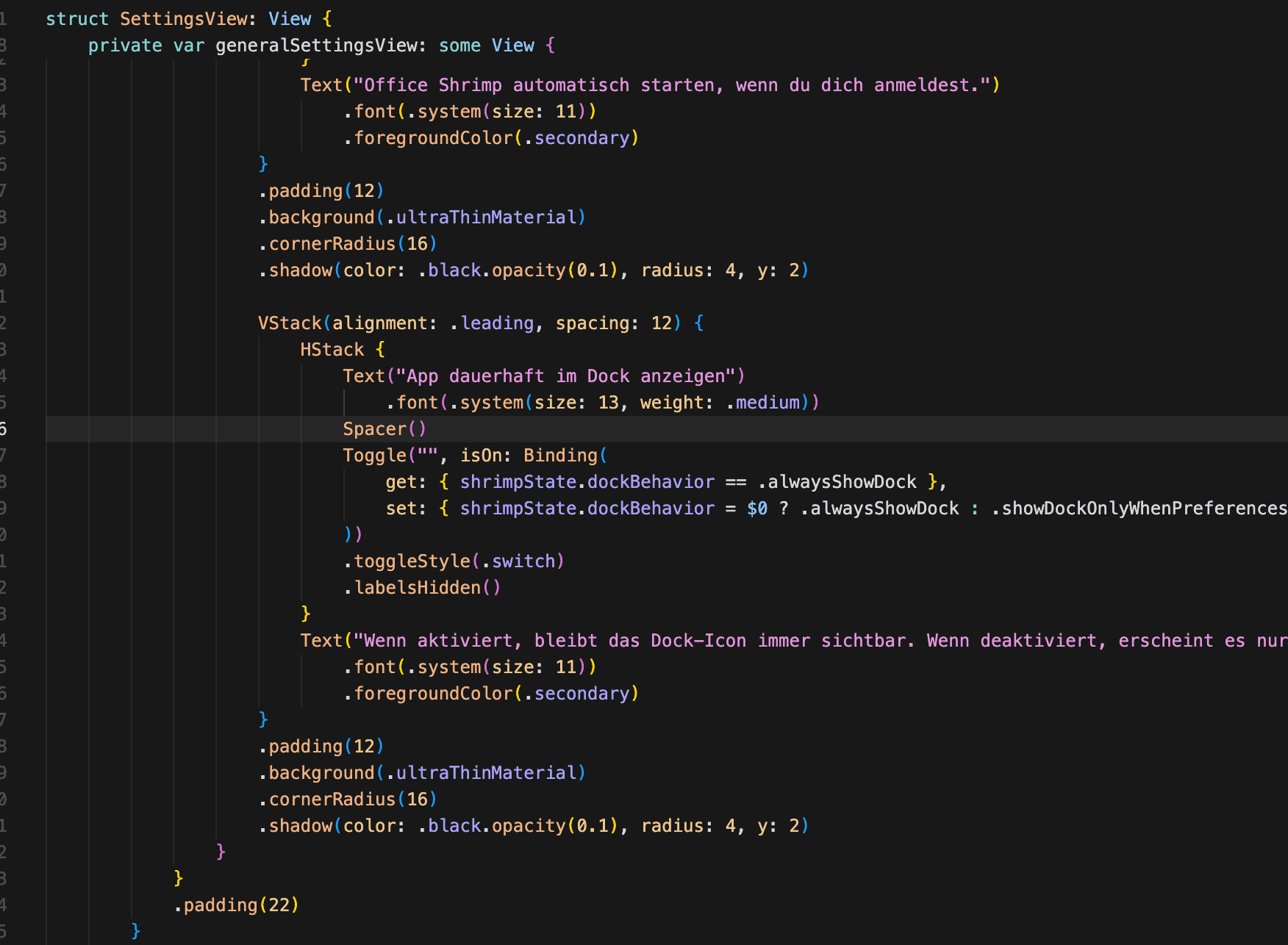The image size is (1288, 945).
Task: Click the set: label
Action: point(406,509)
